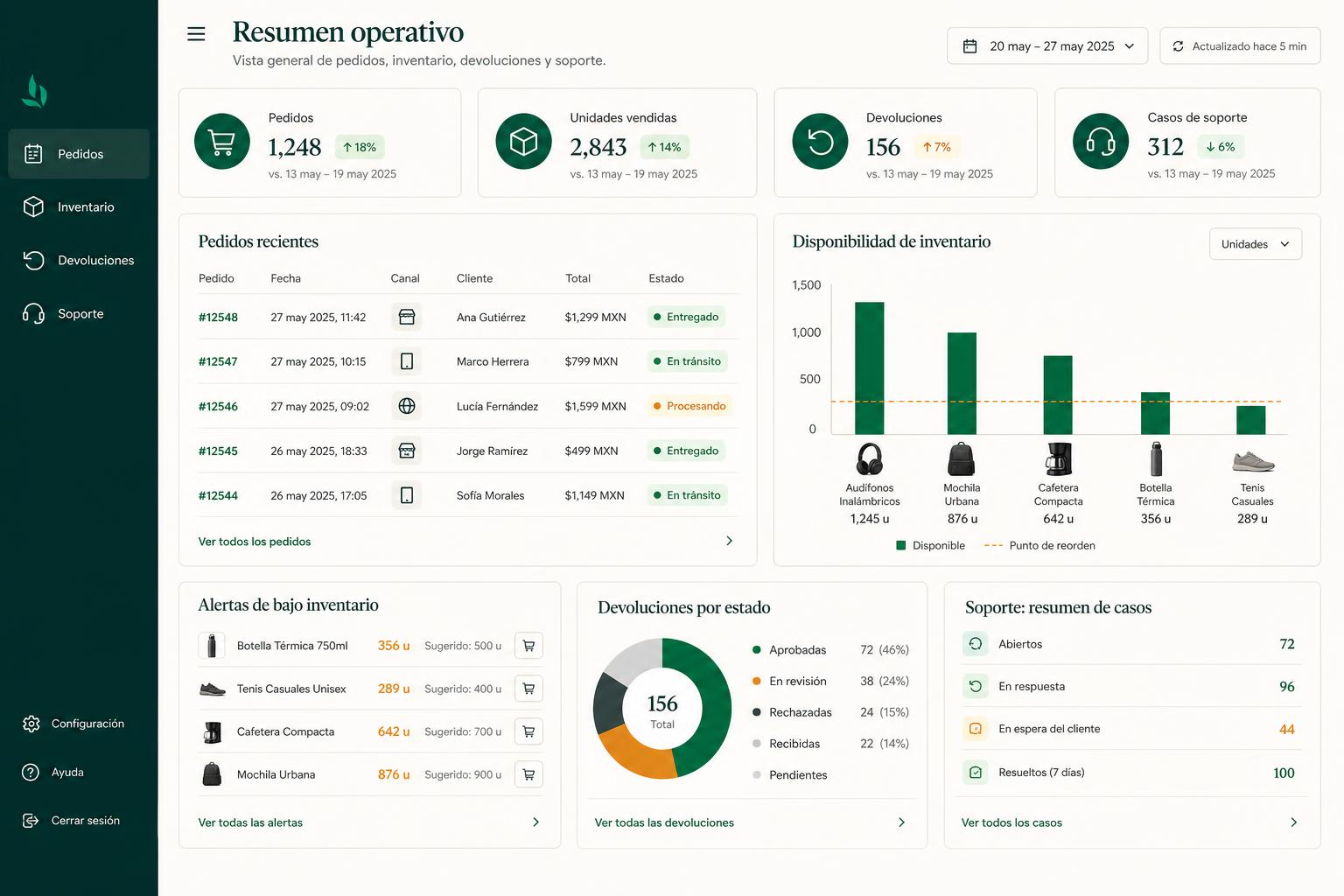Open Inventario in the sidebar

79,207
